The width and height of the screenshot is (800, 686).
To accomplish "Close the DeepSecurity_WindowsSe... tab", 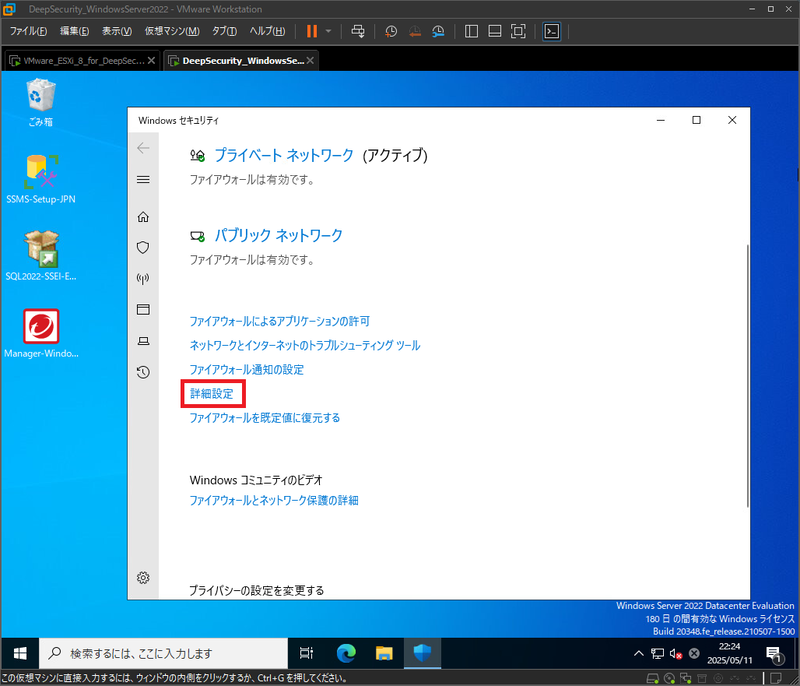I will (310, 61).
